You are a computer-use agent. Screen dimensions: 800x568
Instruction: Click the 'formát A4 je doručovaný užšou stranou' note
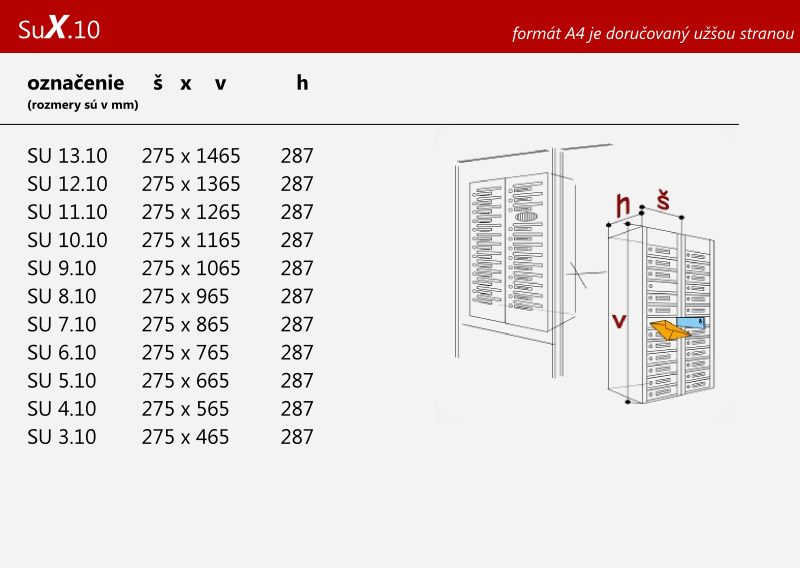click(653, 34)
